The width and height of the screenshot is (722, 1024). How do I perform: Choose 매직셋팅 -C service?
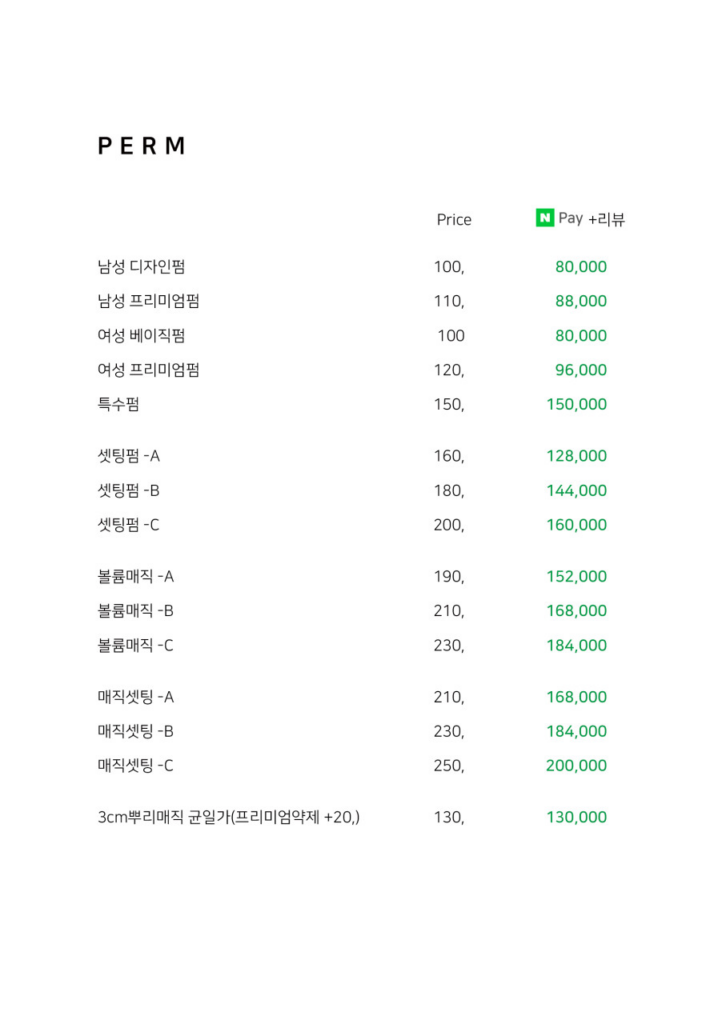tap(136, 765)
